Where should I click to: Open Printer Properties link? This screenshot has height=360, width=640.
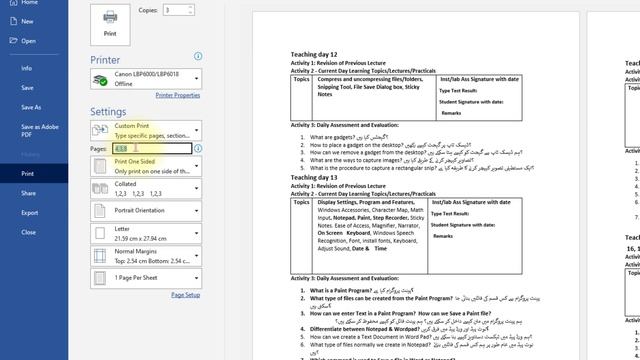[178, 95]
